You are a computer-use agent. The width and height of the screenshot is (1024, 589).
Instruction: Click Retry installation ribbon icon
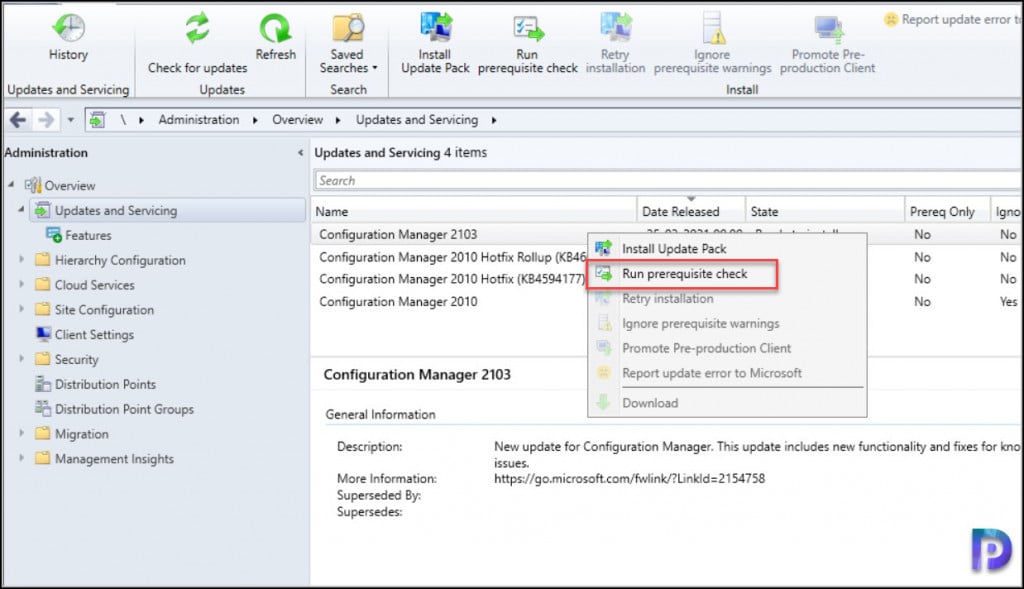tap(615, 28)
